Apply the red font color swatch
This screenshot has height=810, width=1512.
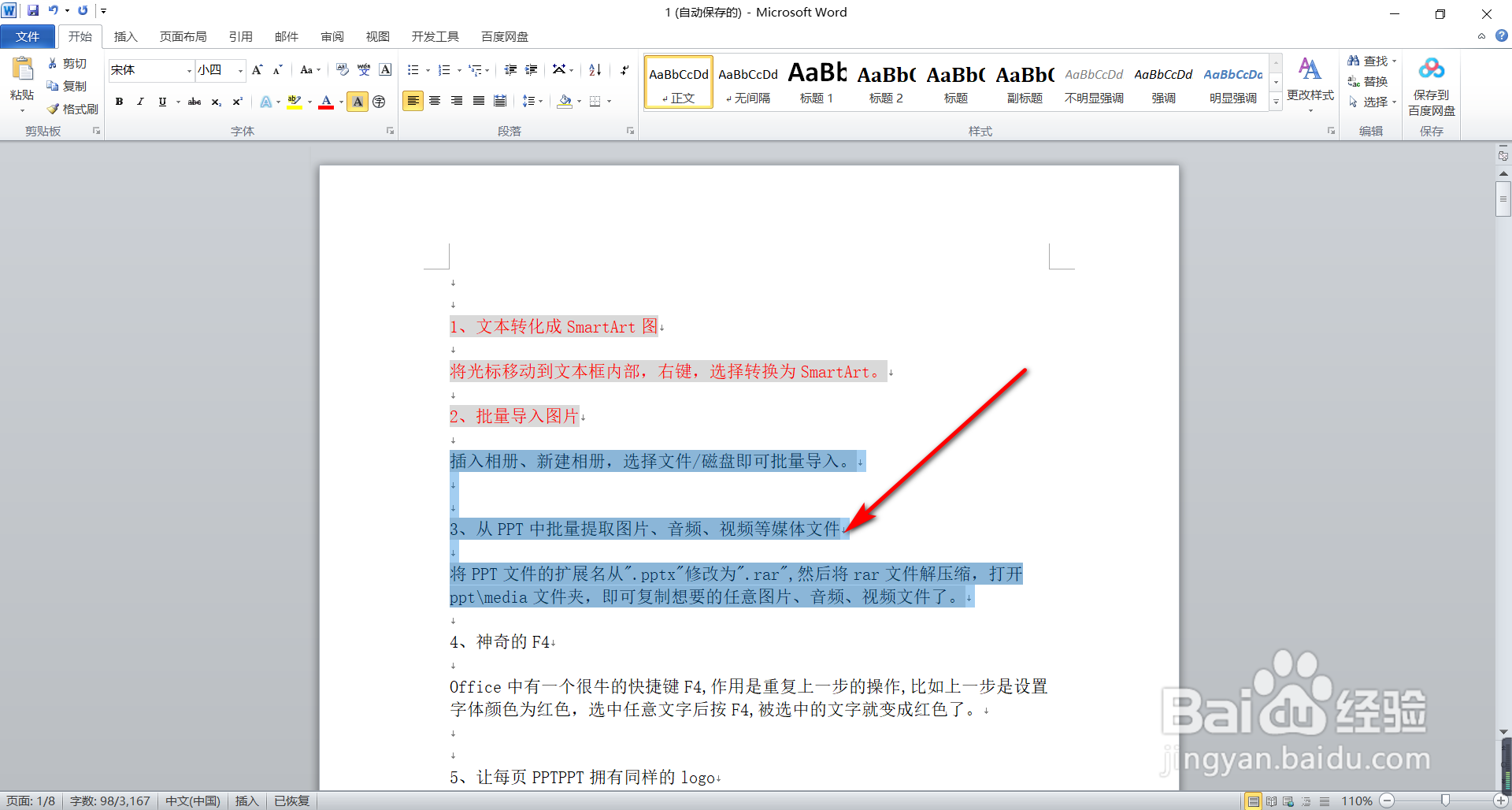(326, 102)
